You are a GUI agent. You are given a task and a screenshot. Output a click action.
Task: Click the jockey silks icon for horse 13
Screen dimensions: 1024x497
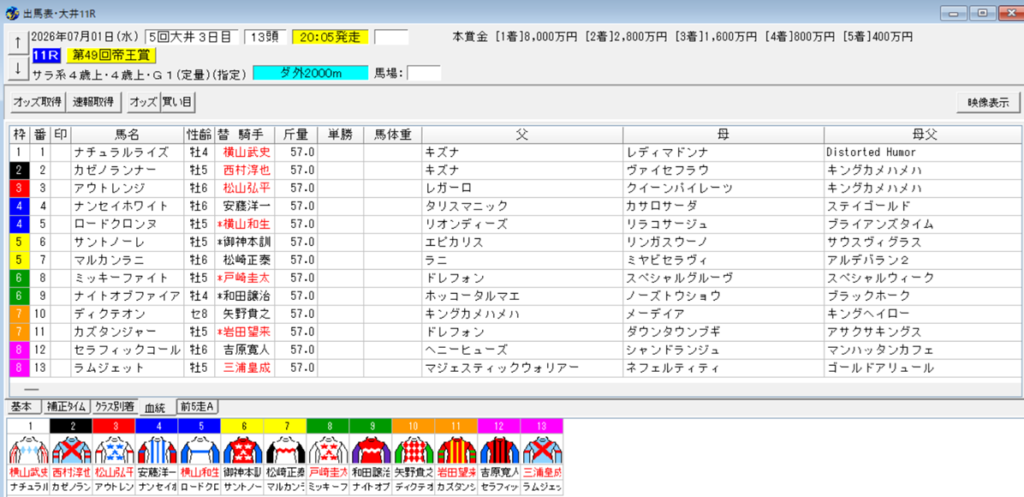point(541,449)
